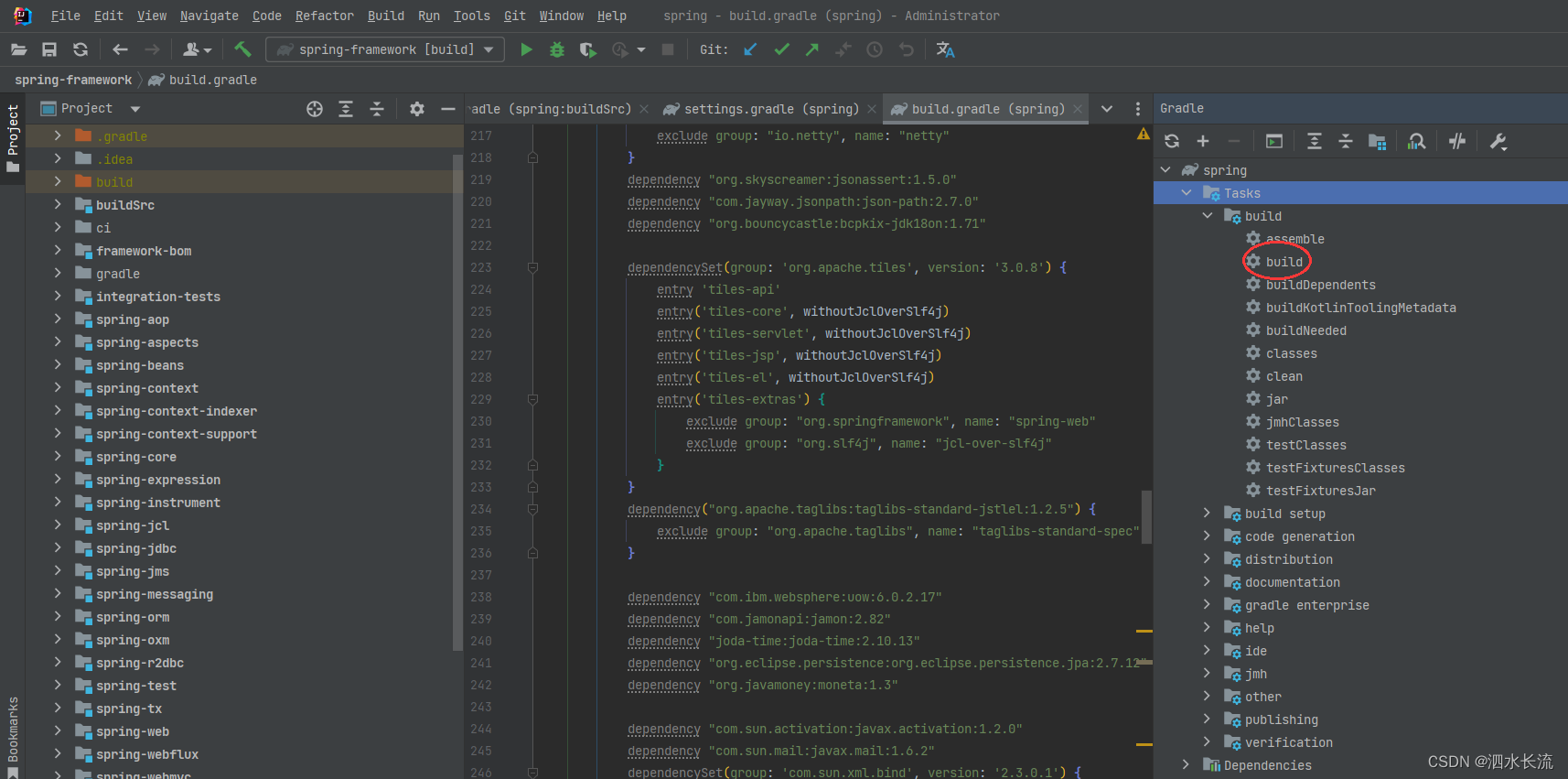The height and width of the screenshot is (779, 1568).
Task: Navigate back with the left arrow icon
Action: point(120,49)
